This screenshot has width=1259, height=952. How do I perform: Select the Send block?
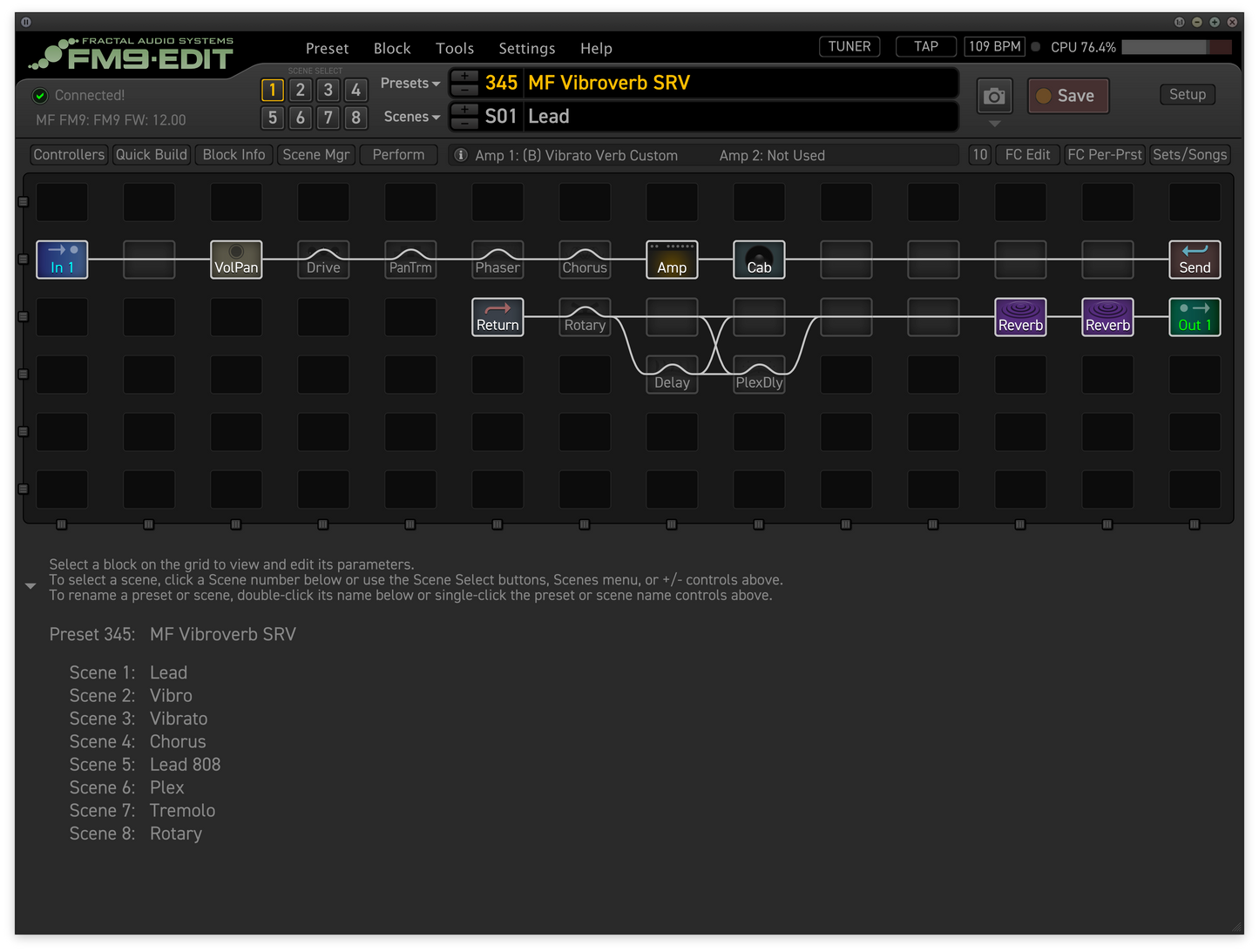tap(1195, 260)
